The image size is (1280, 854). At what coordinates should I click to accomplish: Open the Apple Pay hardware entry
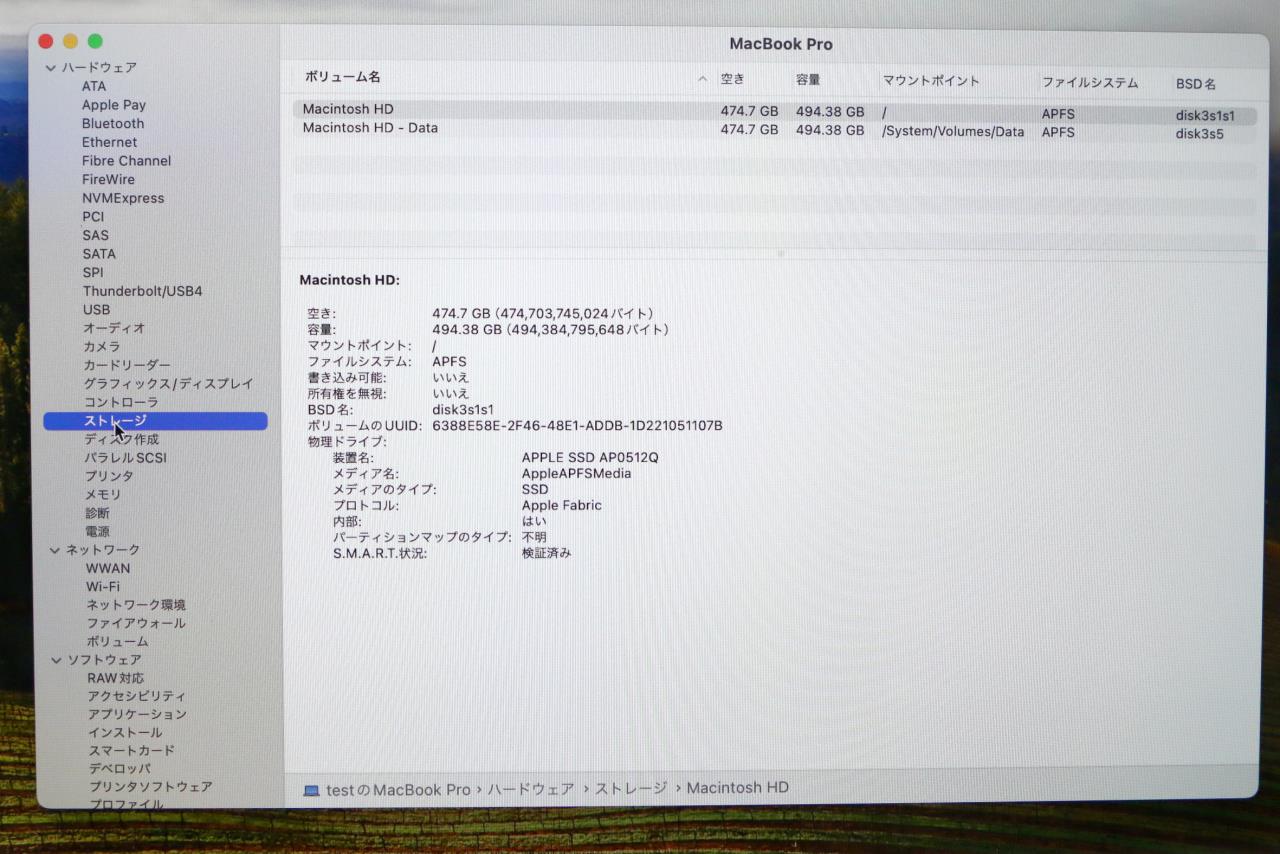click(114, 105)
